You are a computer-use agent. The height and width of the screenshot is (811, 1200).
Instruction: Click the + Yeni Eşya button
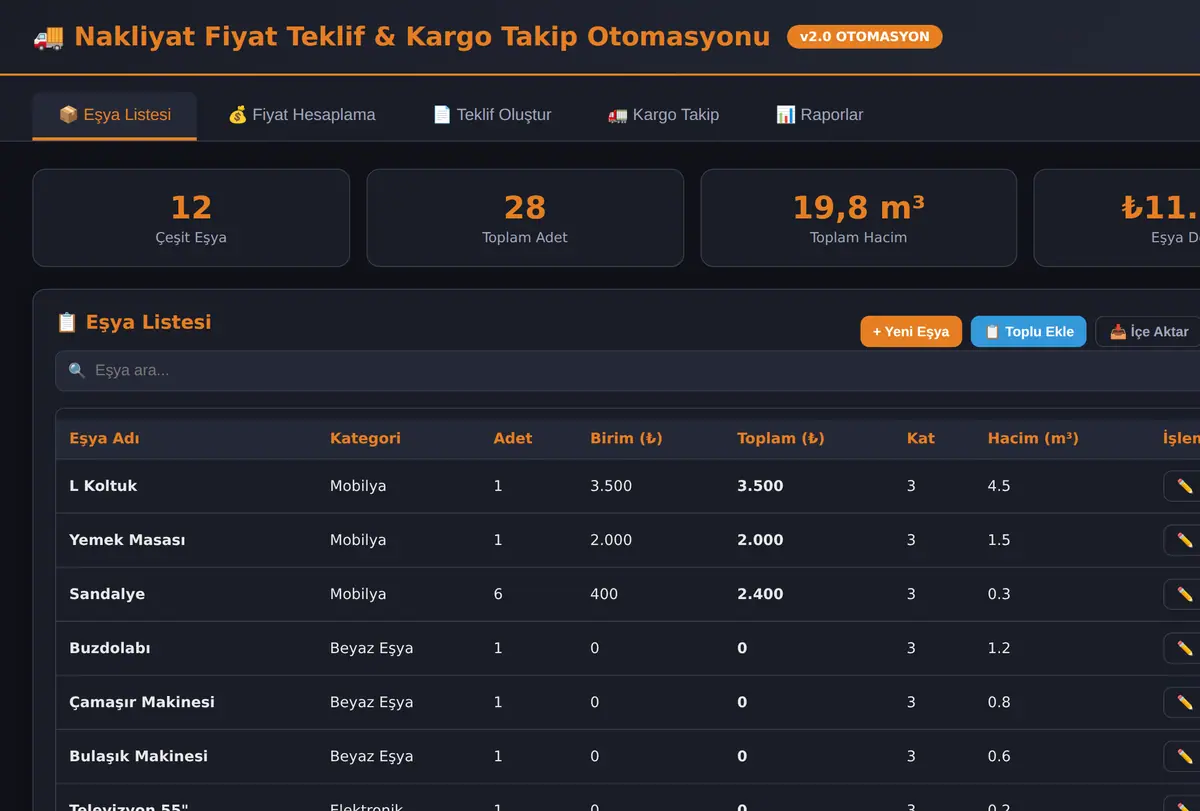(x=911, y=332)
